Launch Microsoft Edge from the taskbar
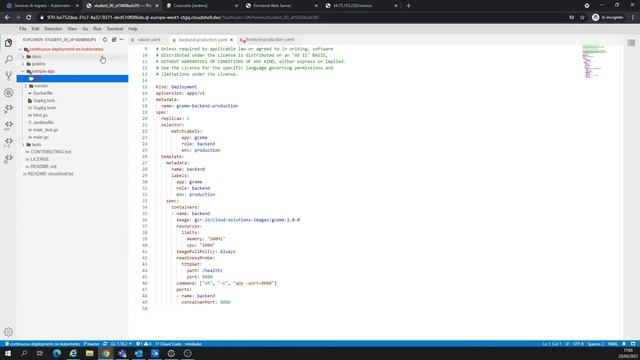 coord(57,353)
